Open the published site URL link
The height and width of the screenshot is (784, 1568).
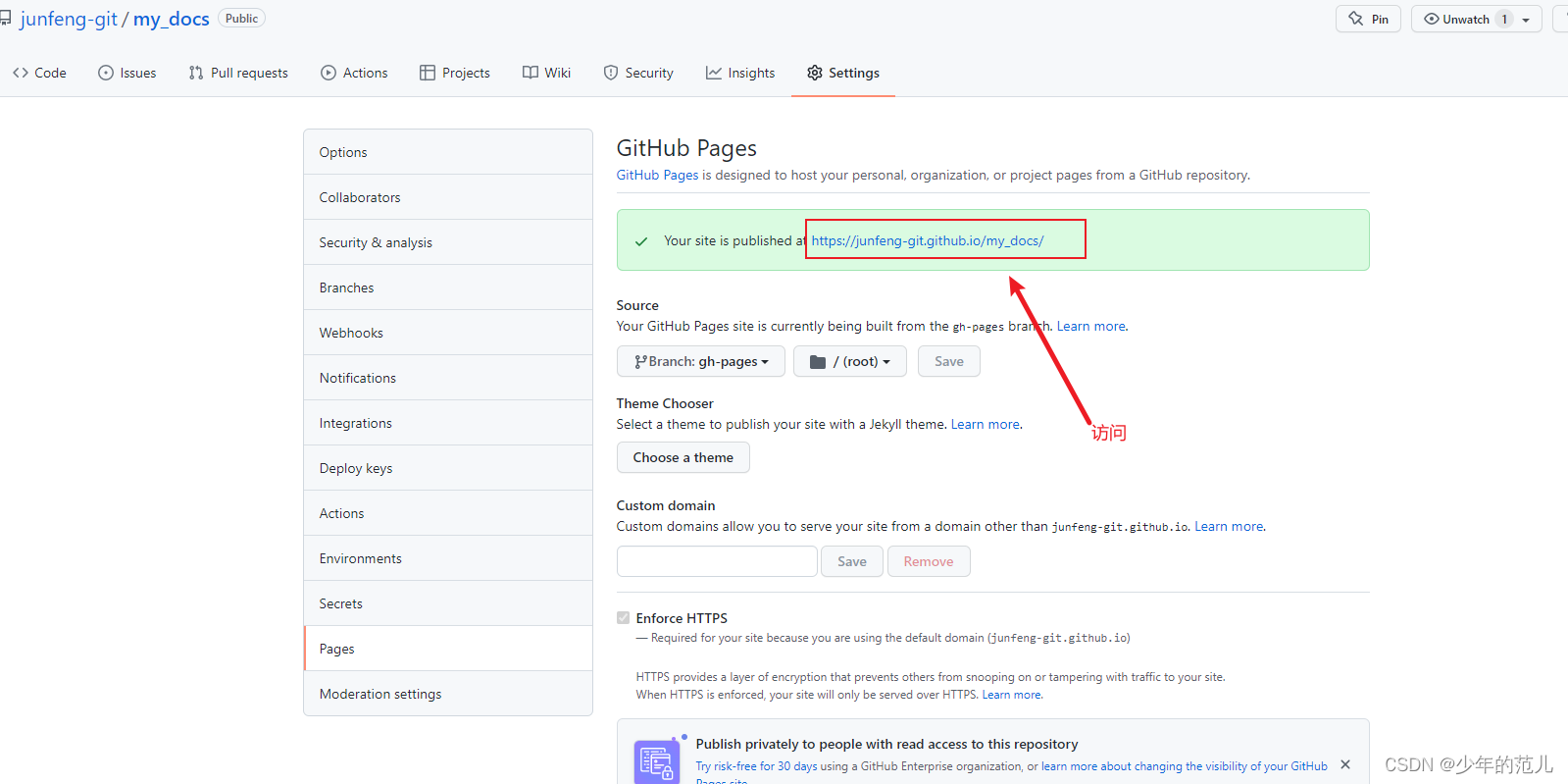pos(928,240)
